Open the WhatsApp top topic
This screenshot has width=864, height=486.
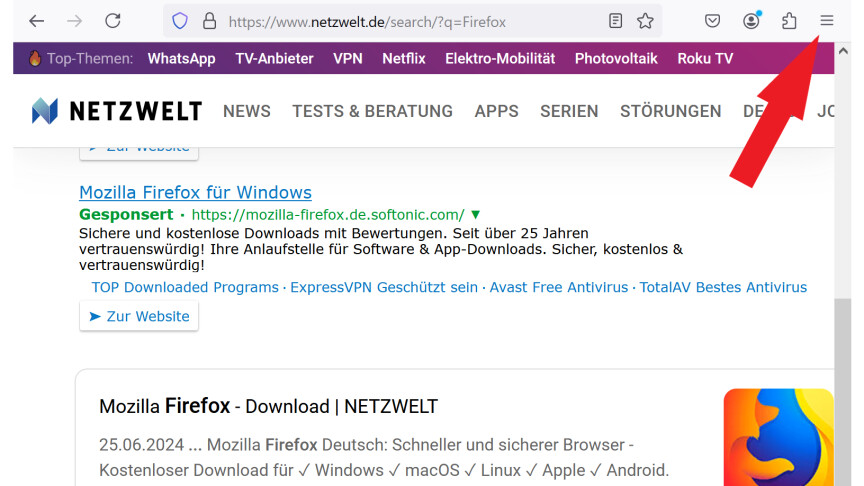[181, 58]
